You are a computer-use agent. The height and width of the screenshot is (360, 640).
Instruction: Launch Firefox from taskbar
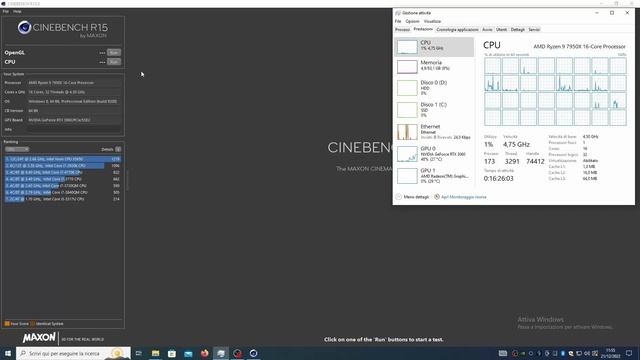[x=204, y=353]
